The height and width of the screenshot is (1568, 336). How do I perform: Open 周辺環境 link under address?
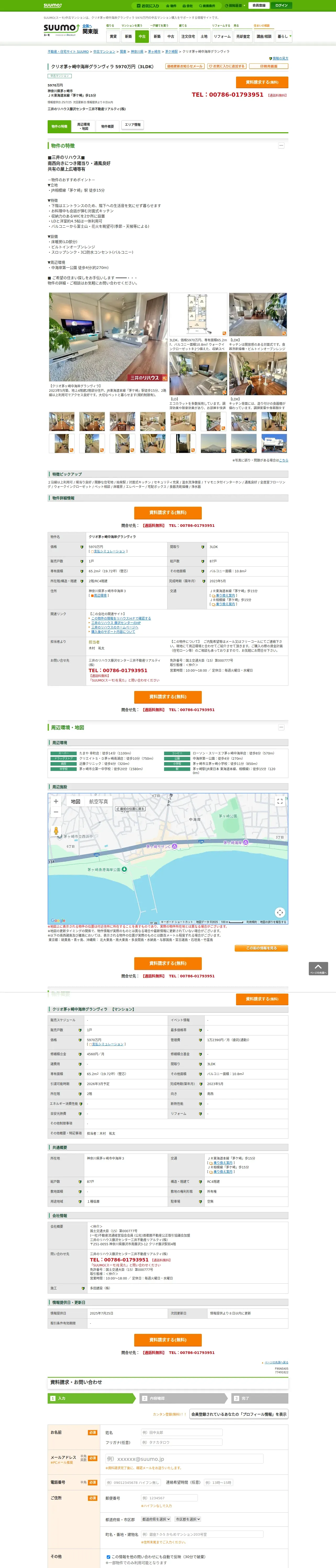click(101, 595)
